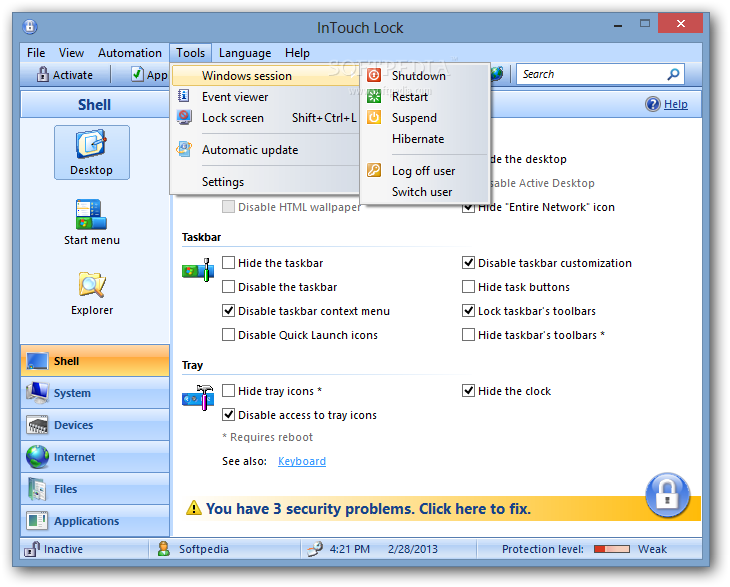The image size is (730, 587).
Task: Open the File menu
Action: click(x=36, y=53)
